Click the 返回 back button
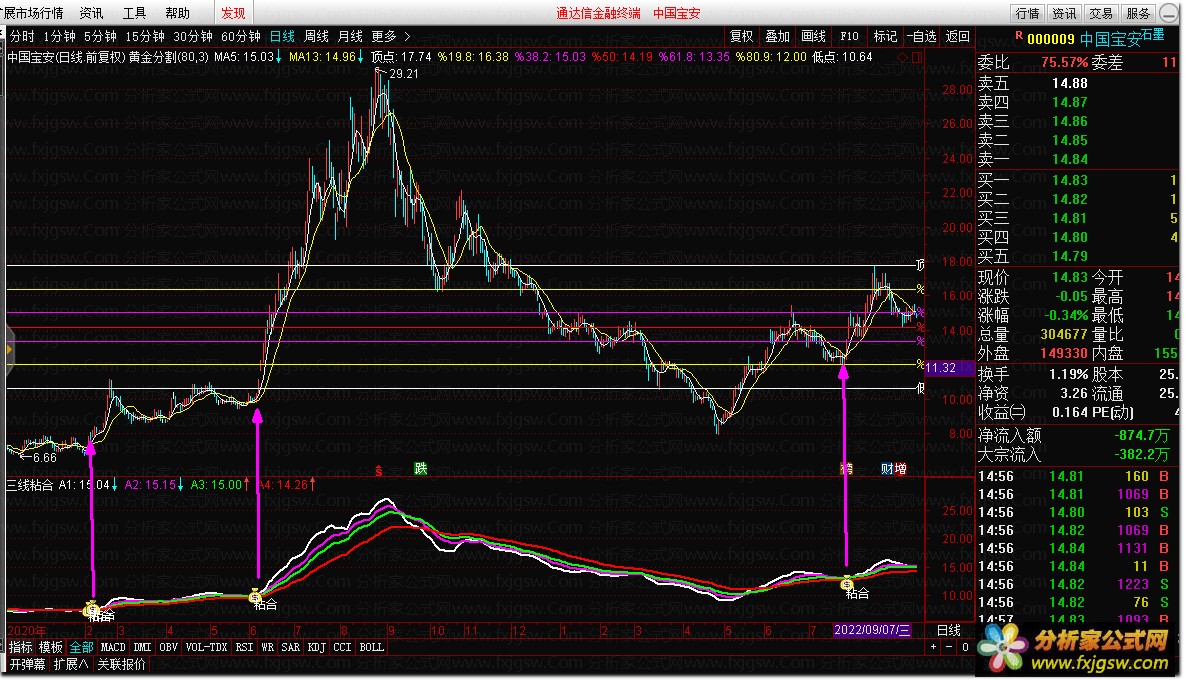Image resolution: width=1185 pixels, height=680 pixels. pyautogui.click(x=958, y=36)
